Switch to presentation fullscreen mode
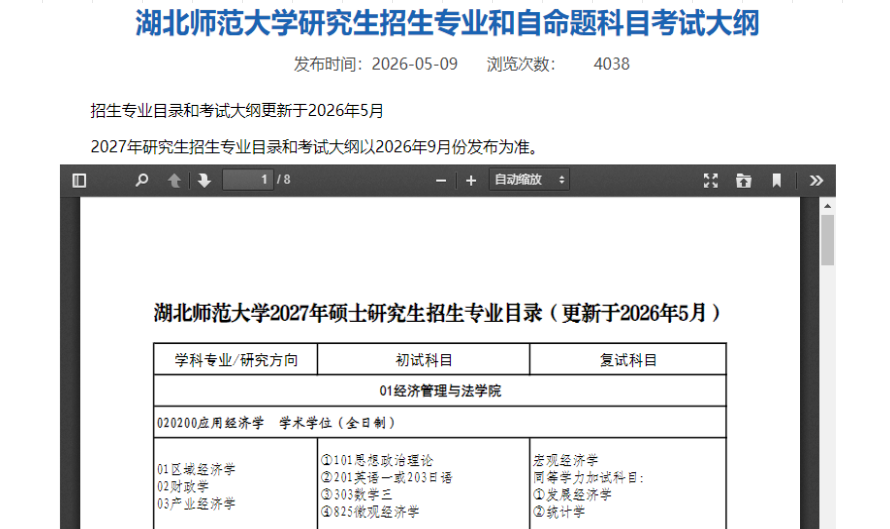890x529 pixels. tap(711, 180)
